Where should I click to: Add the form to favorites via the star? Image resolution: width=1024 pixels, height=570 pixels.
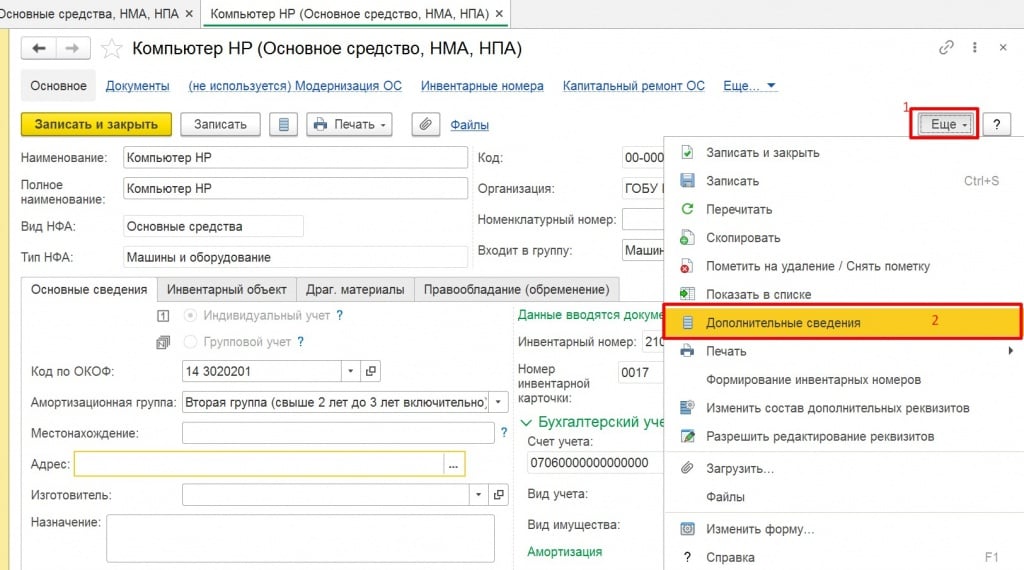[113, 49]
